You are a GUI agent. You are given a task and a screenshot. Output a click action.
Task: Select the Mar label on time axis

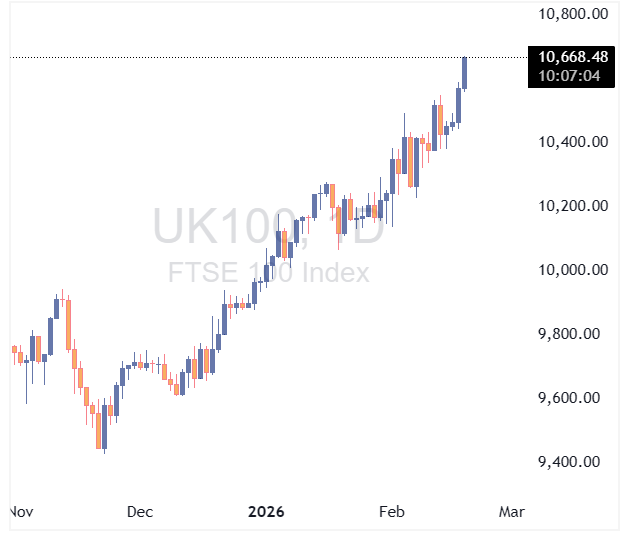coord(511,512)
